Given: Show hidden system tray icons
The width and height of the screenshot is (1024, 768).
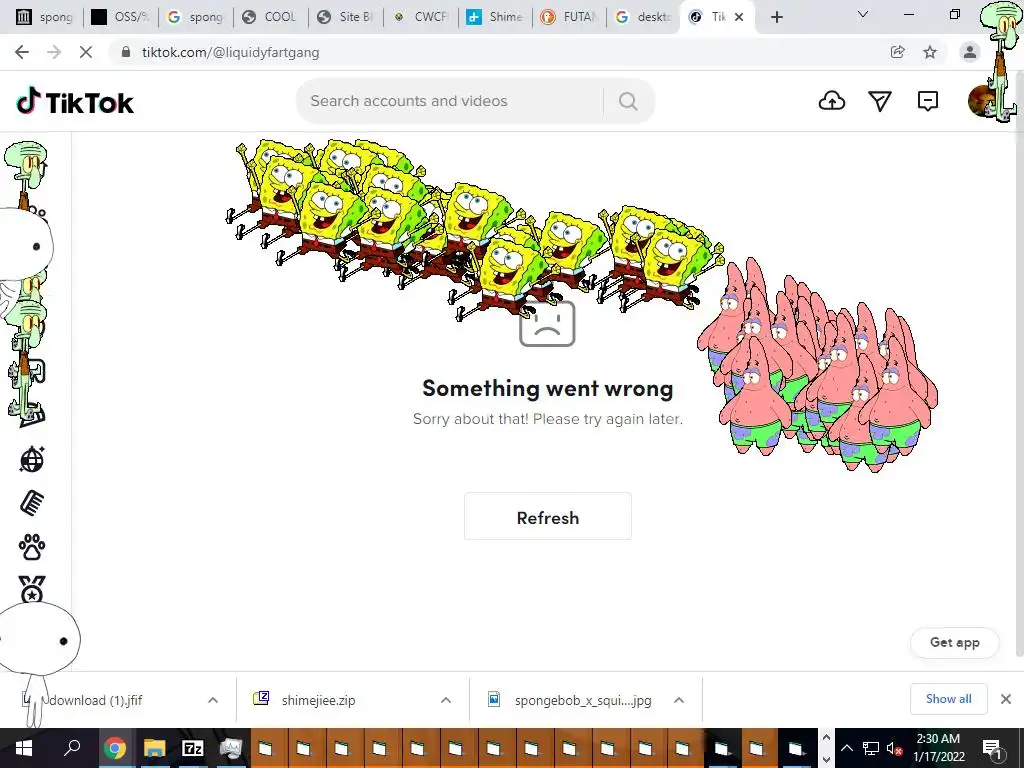Looking at the screenshot, I should [x=847, y=748].
